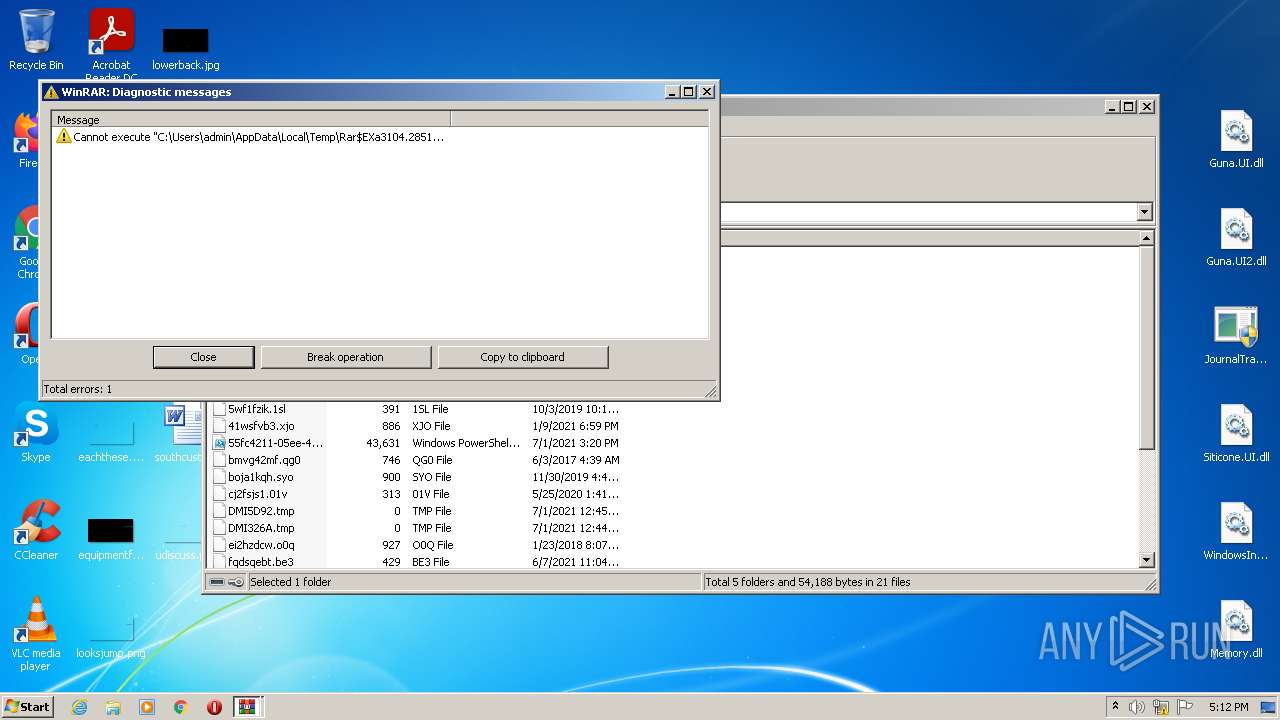Open the Recycle Bin desktop icon
Viewport: 1280px width, 720px height.
tap(36, 40)
